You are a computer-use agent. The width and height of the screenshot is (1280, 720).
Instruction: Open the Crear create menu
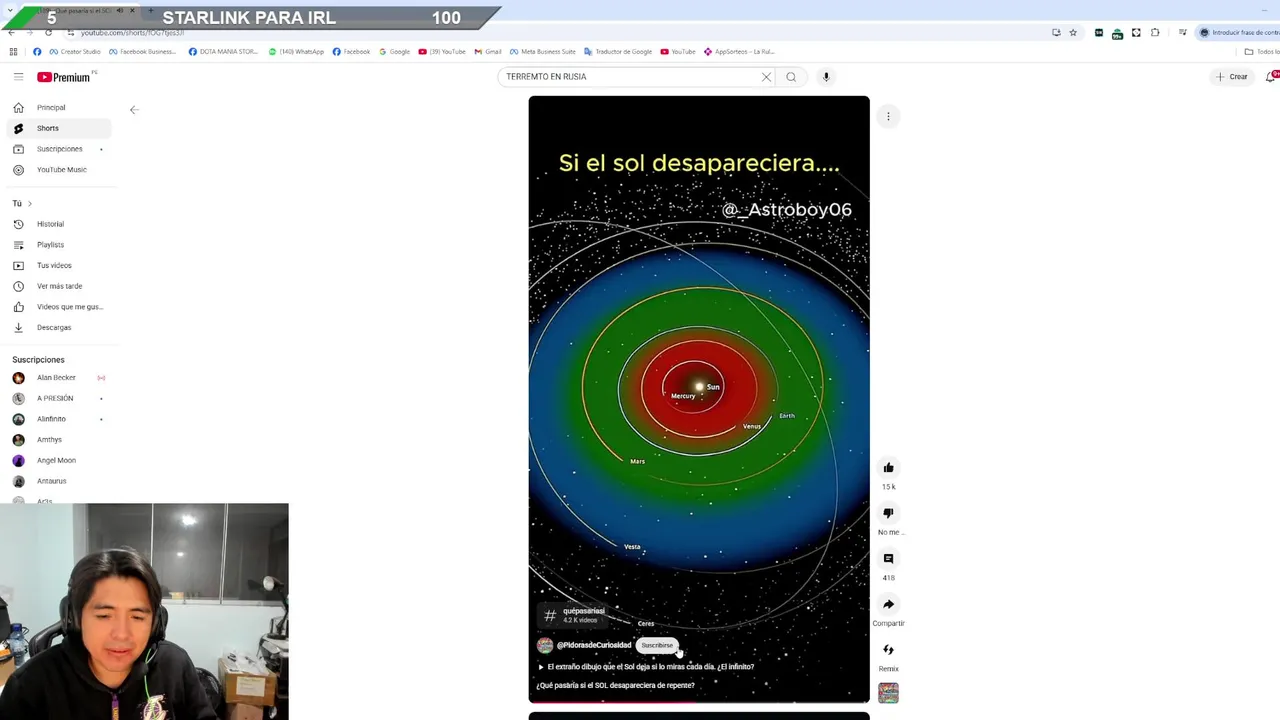click(1231, 77)
